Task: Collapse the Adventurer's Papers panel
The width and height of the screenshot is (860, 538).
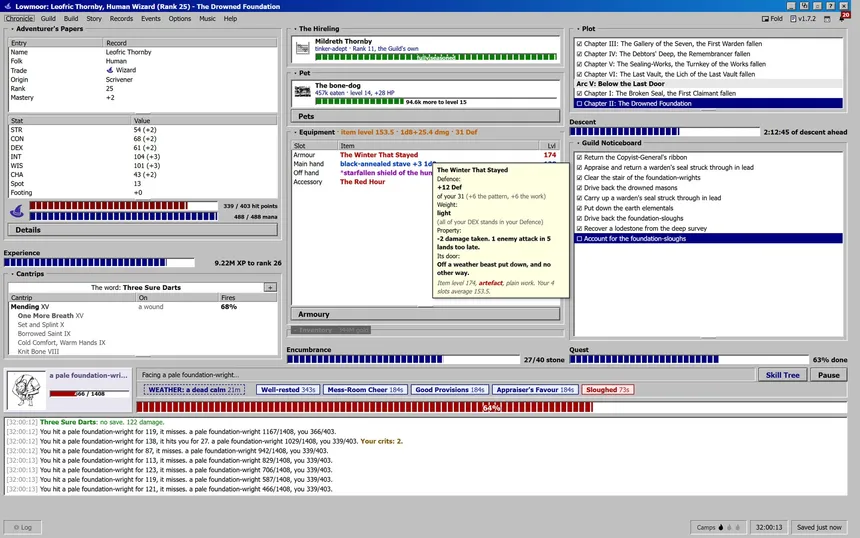Action: (47, 29)
